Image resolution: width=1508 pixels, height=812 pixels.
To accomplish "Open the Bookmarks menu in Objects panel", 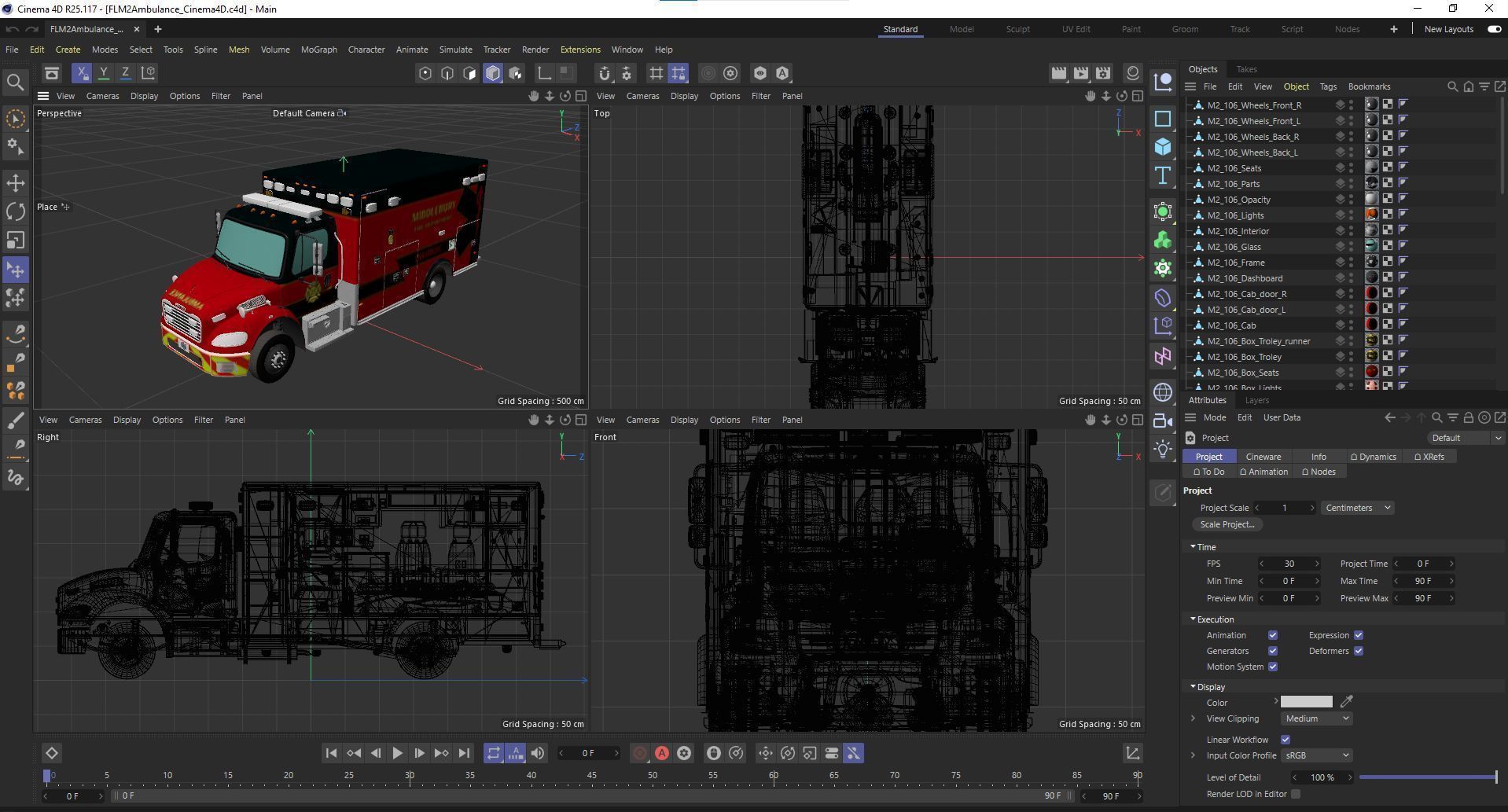I will pos(1369,86).
